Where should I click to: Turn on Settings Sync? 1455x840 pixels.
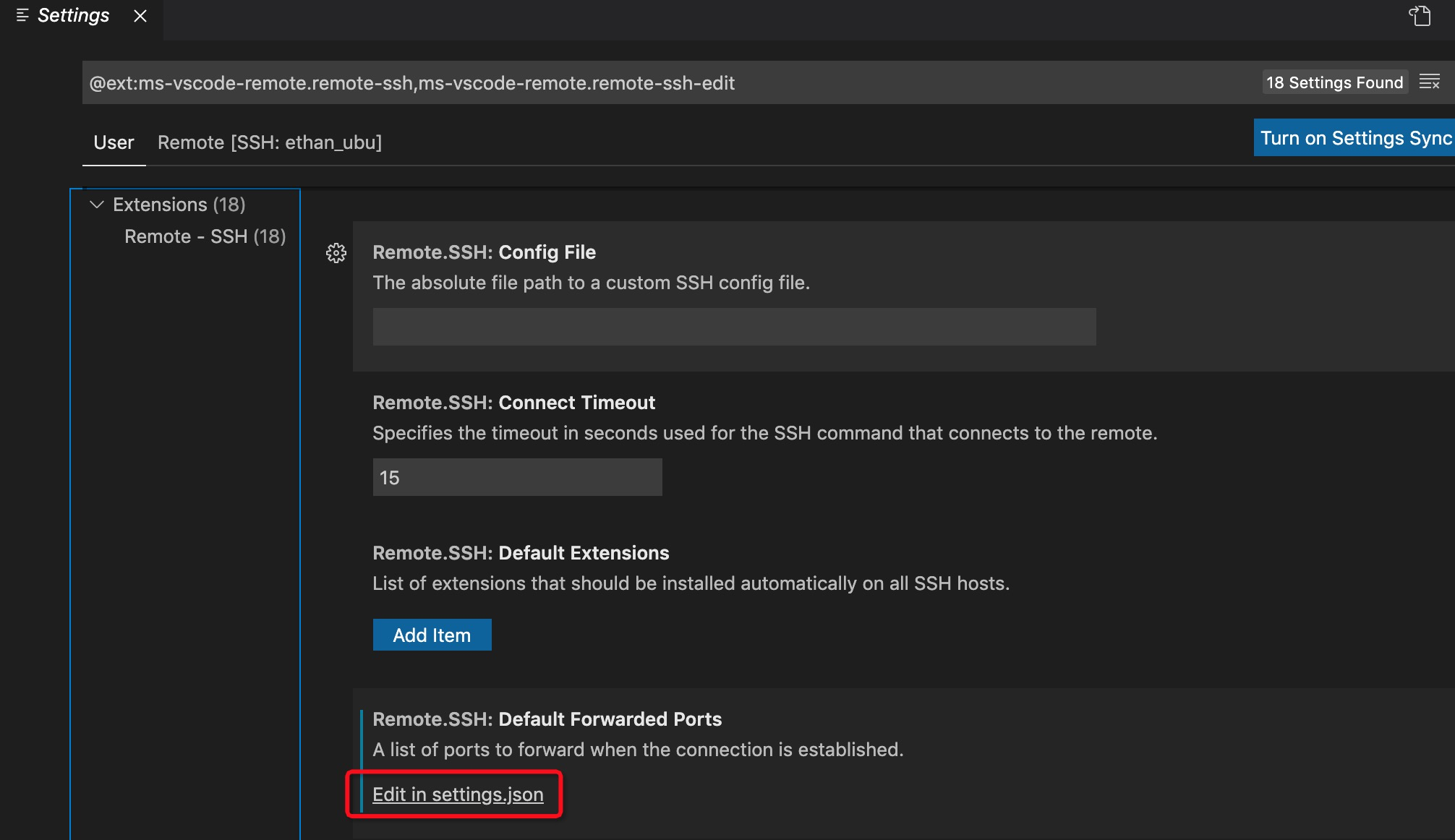(x=1354, y=137)
